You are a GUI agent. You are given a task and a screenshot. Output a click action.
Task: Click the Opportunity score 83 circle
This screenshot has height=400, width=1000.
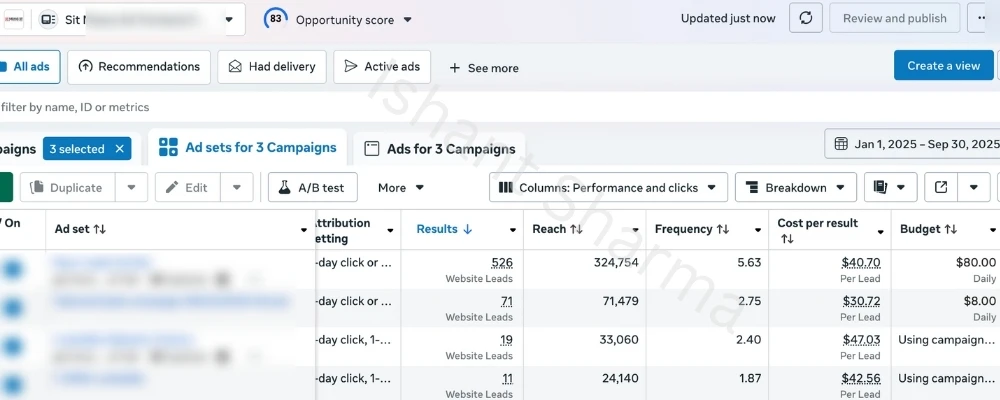pyautogui.click(x=275, y=19)
